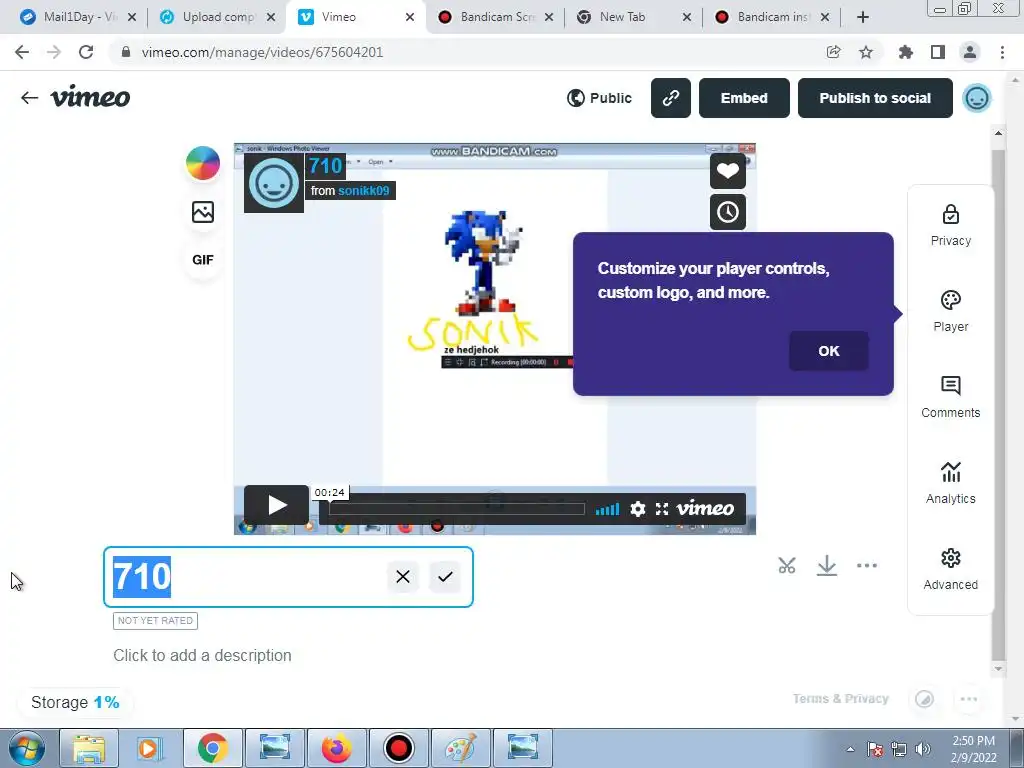Click the vimeo logo
The width and height of the screenshot is (1024, 768).
90,97
